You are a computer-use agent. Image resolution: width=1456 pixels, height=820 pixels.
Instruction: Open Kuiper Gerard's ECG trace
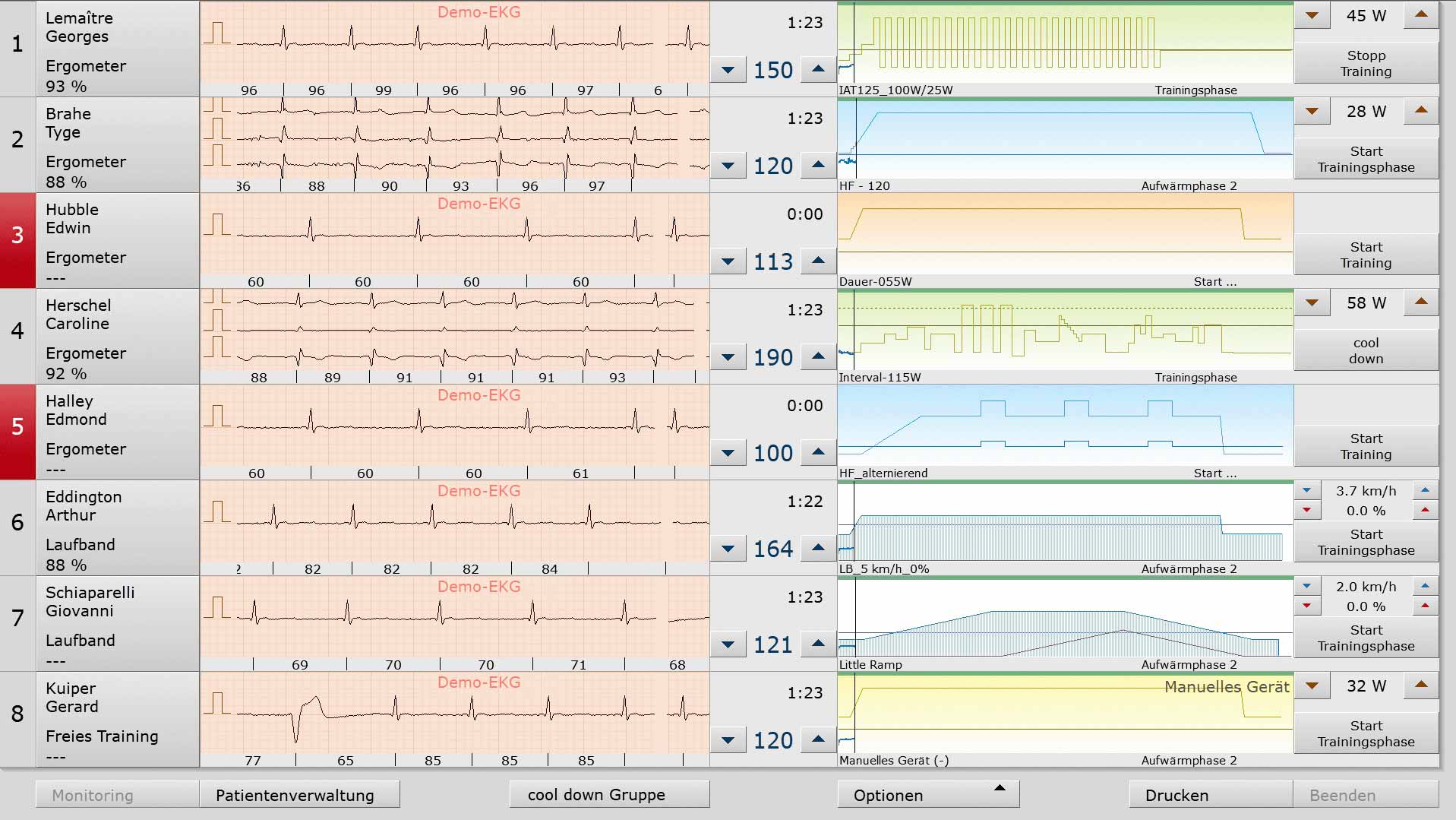click(455, 719)
